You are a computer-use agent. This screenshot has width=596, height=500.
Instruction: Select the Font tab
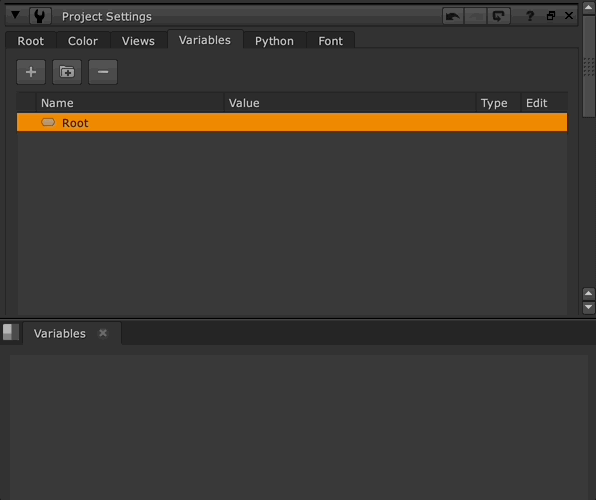pos(331,41)
